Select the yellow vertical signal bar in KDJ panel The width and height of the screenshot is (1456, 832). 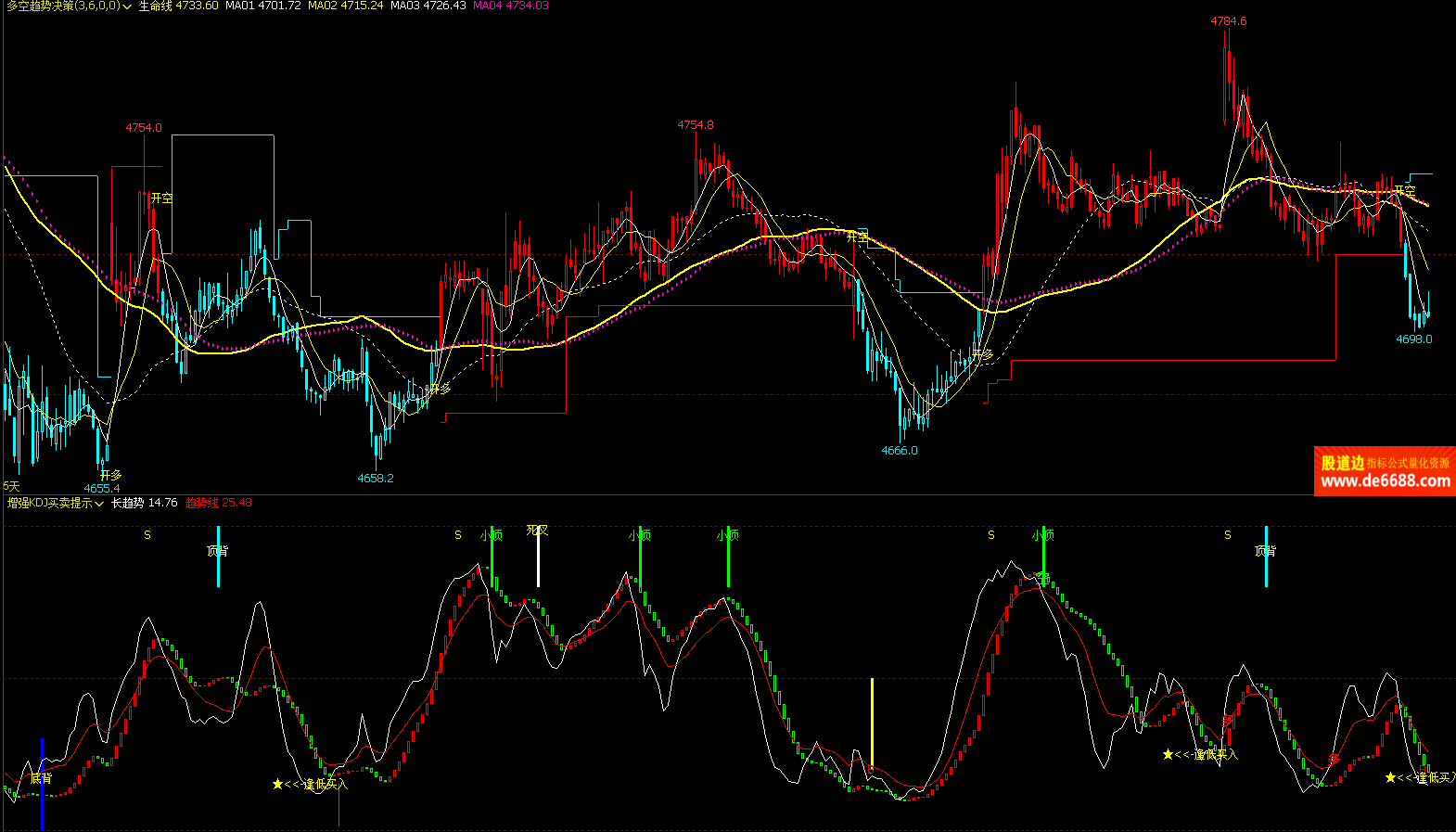pos(872,723)
